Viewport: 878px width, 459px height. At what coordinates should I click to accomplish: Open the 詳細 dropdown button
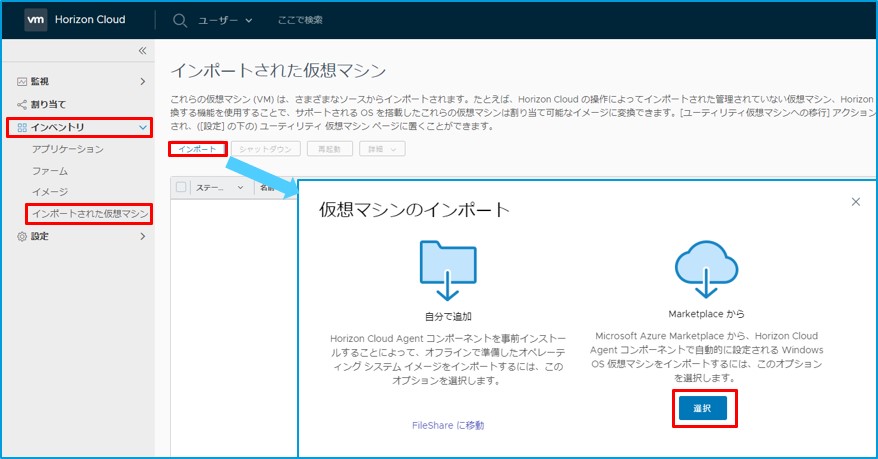click(x=382, y=149)
